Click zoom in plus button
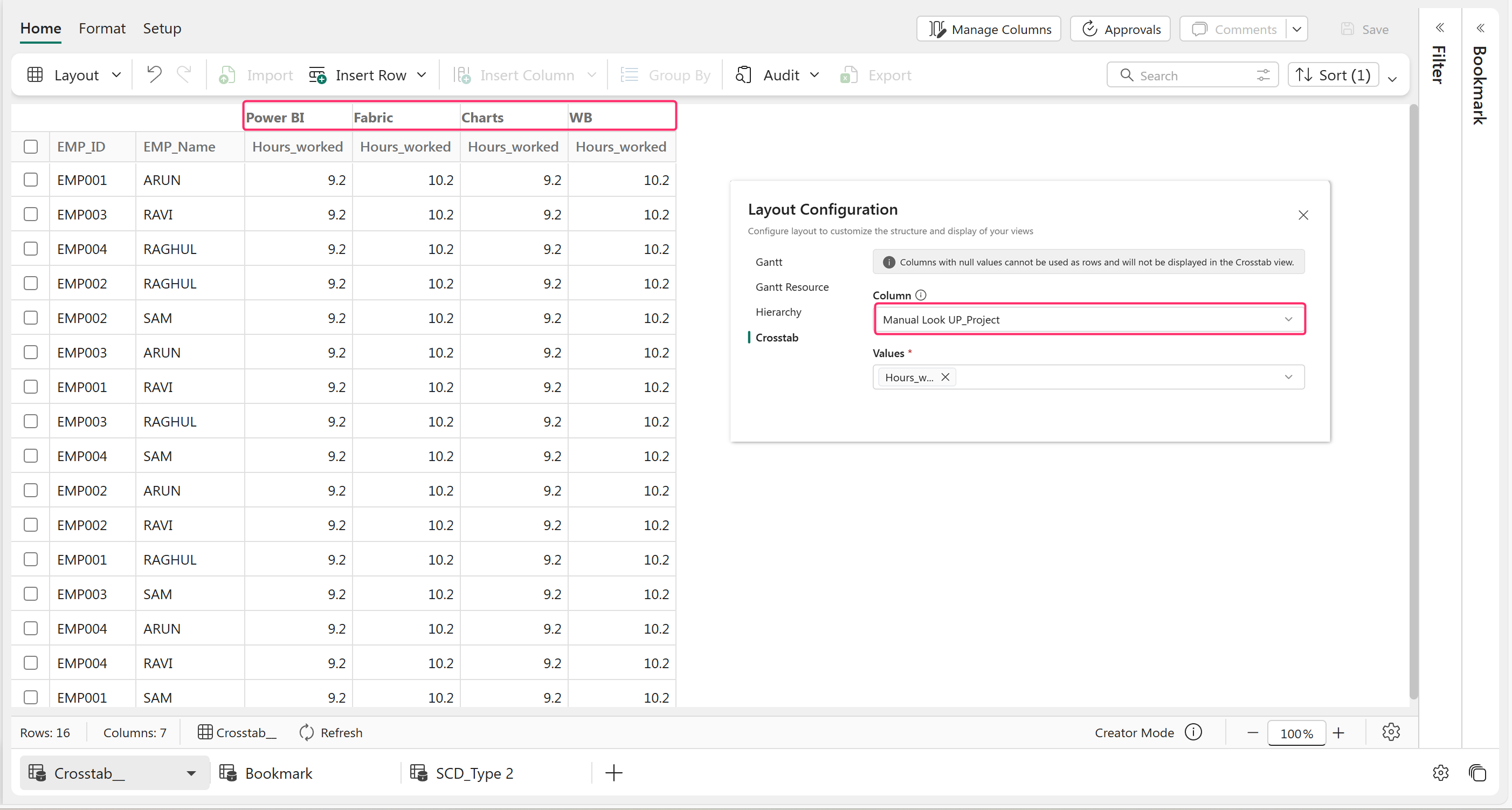The width and height of the screenshot is (1512, 810). click(1339, 732)
